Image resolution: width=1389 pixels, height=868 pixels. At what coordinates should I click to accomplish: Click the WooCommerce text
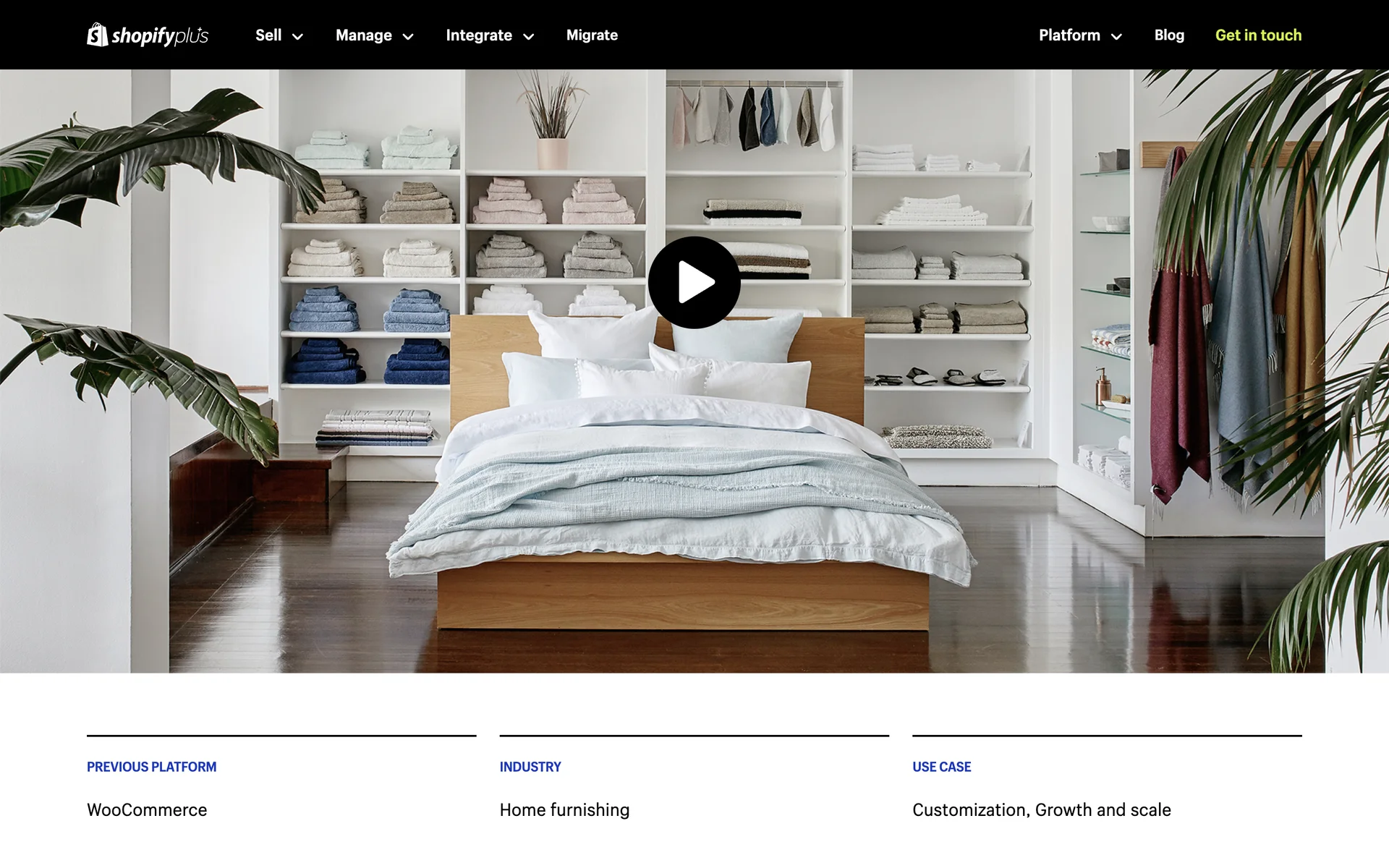tap(147, 810)
